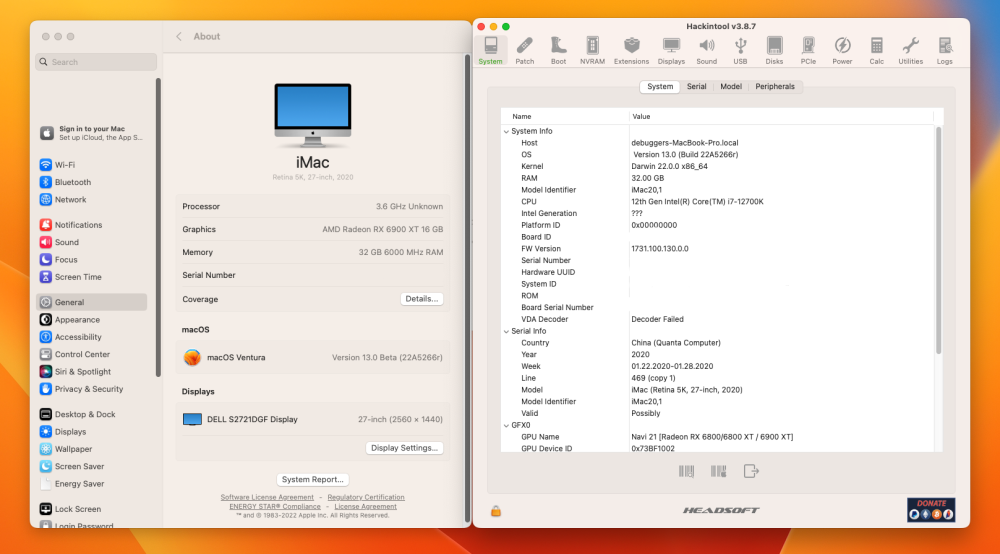Click the Donate badge in Hackintool
Image resolution: width=1000 pixels, height=554 pixels.
(931, 509)
